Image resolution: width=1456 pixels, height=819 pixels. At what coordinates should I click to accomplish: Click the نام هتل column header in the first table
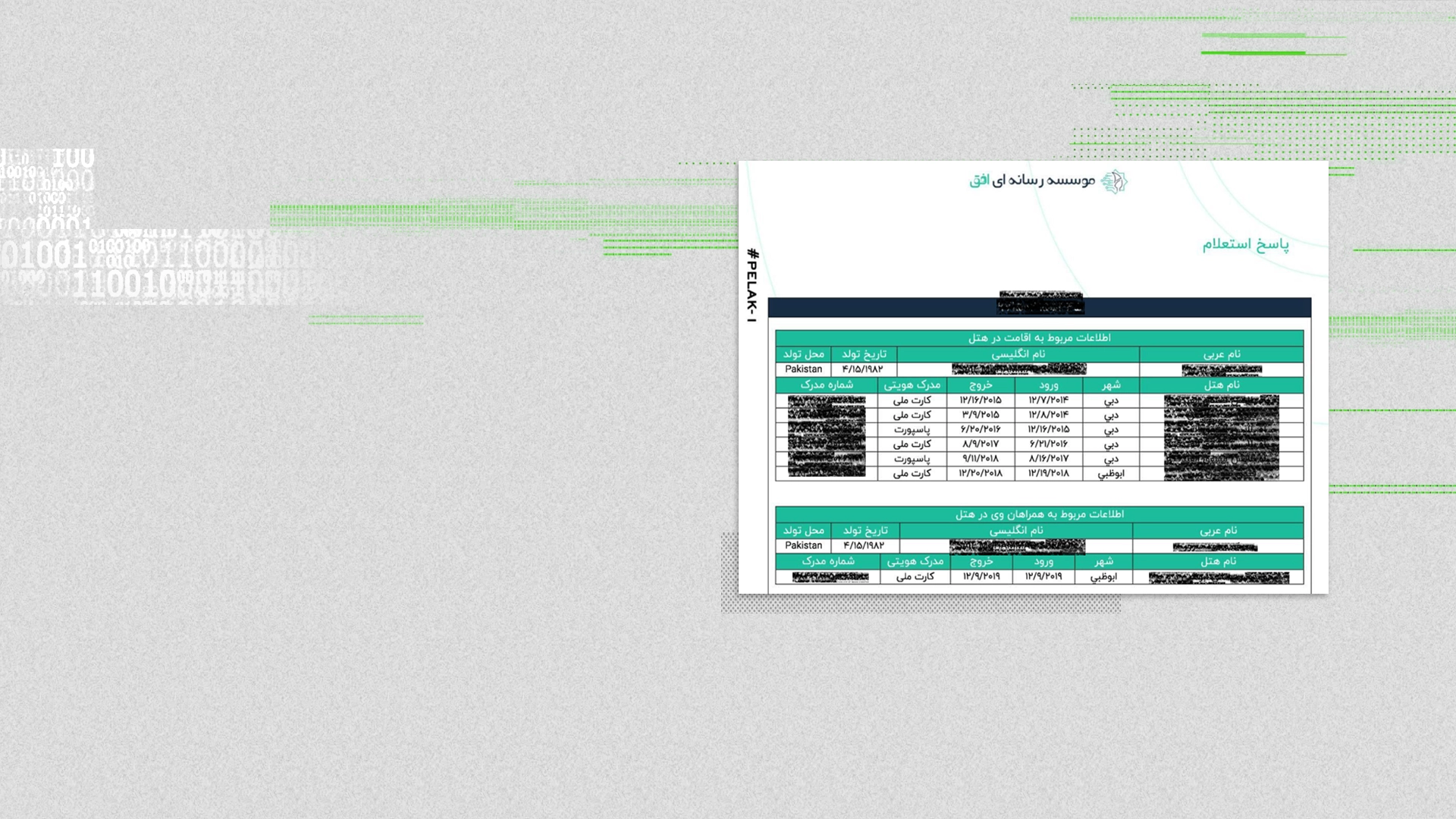1221,385
